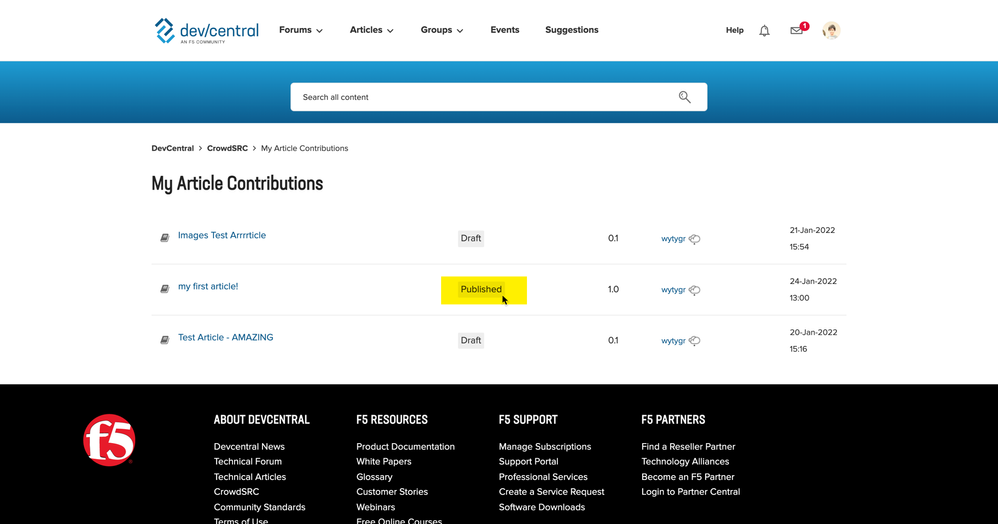Open the Test Article - AMAZING link
Image resolution: width=998 pixels, height=524 pixels.
[225, 337]
